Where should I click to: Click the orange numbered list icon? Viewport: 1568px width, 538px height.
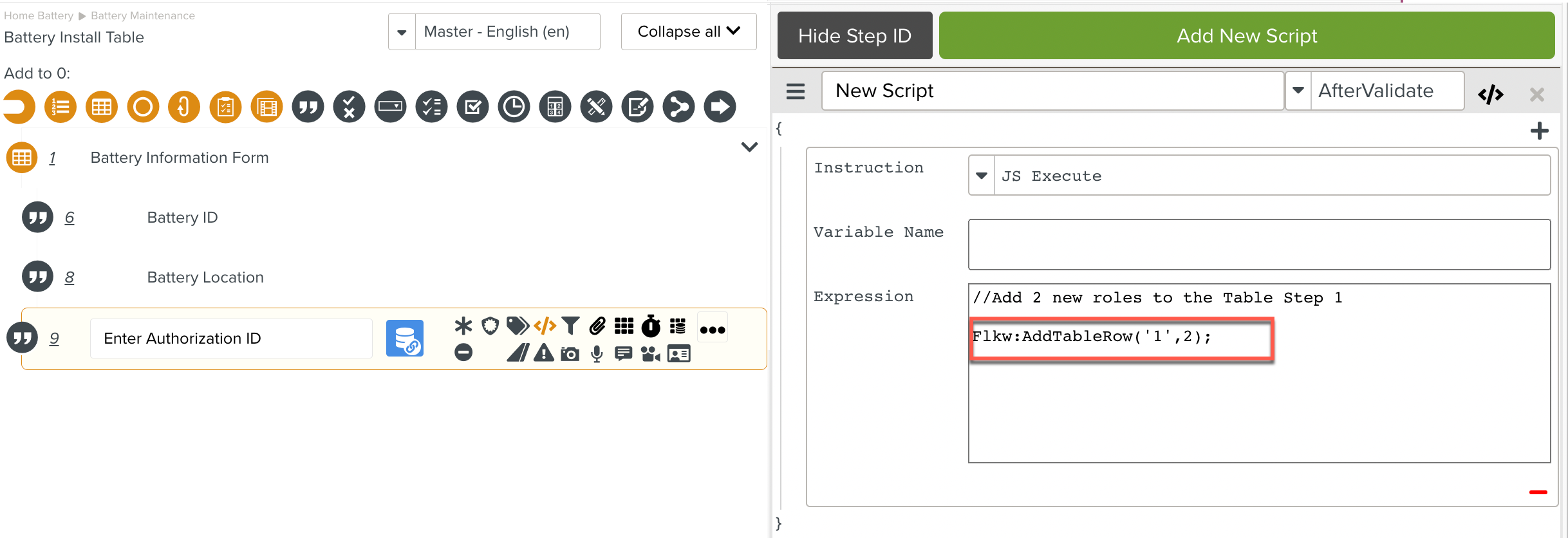[61, 107]
